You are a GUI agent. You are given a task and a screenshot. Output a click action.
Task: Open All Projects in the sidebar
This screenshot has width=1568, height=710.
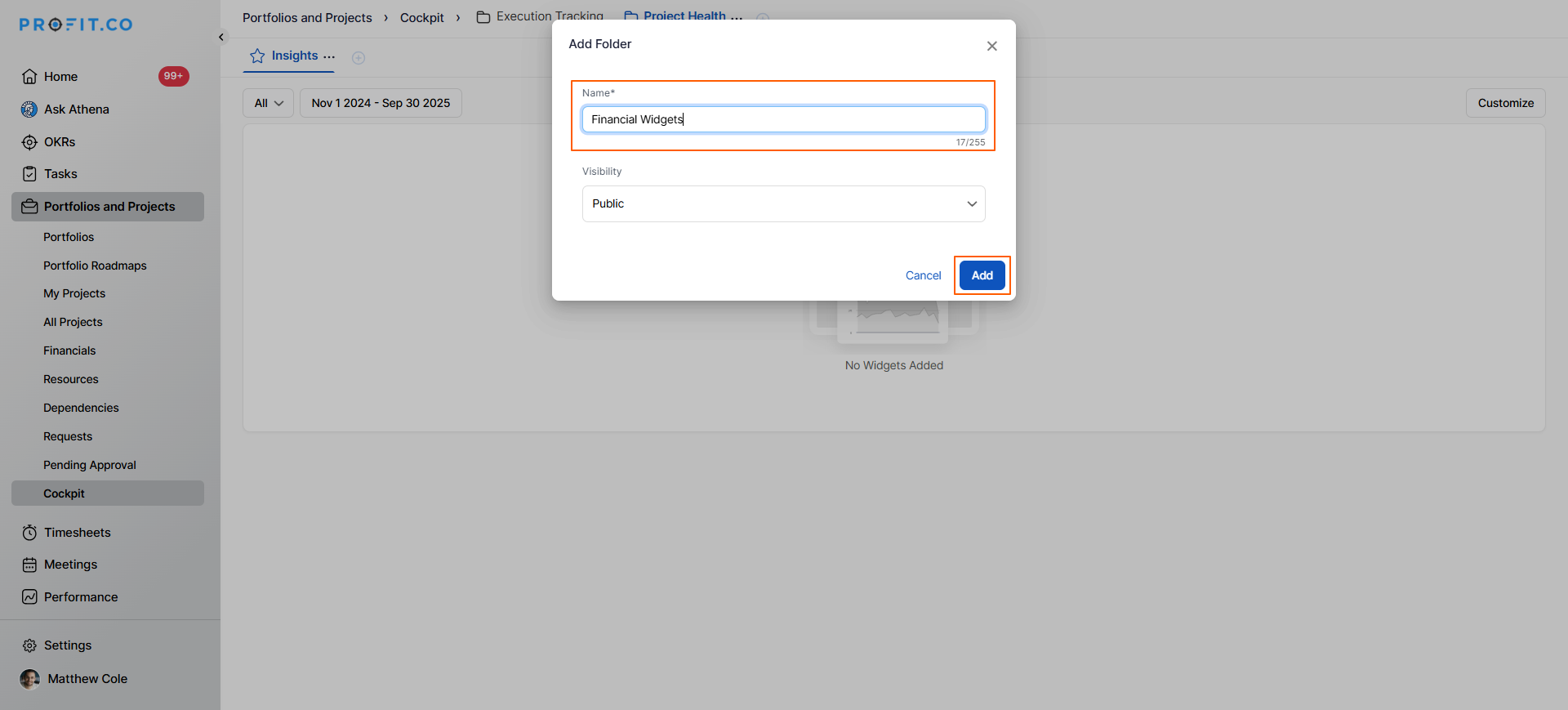coord(73,322)
